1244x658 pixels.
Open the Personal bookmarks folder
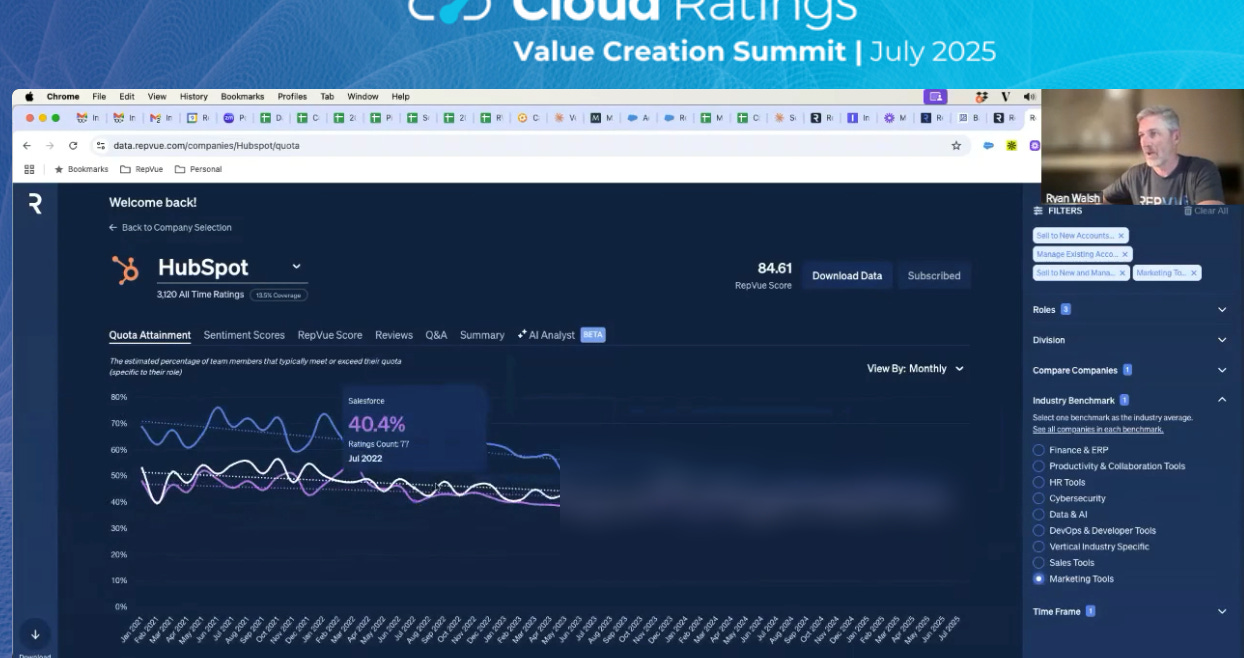pyautogui.click(x=198, y=169)
